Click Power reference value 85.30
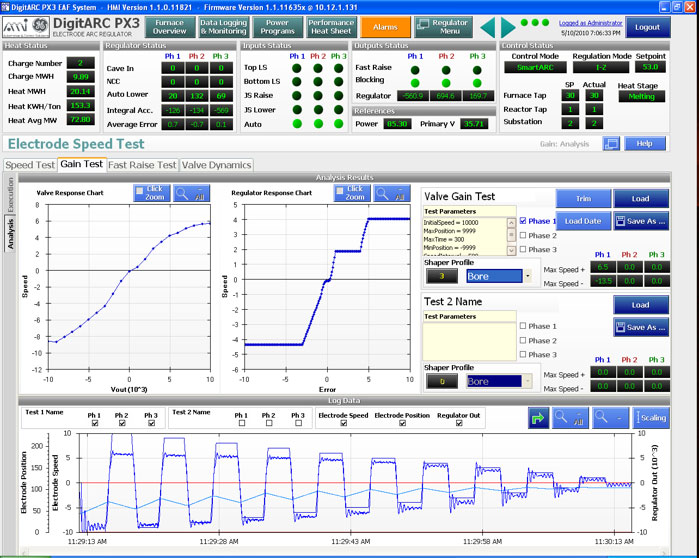The image size is (699, 558). point(397,124)
